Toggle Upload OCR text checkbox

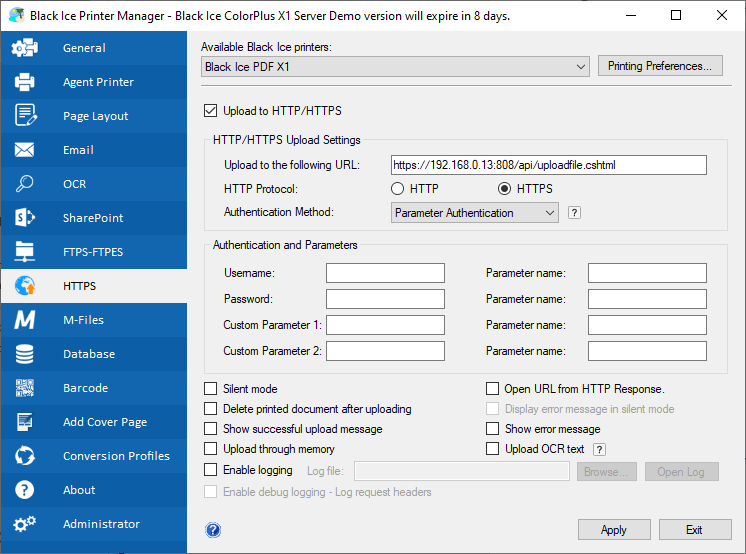[x=492, y=449]
